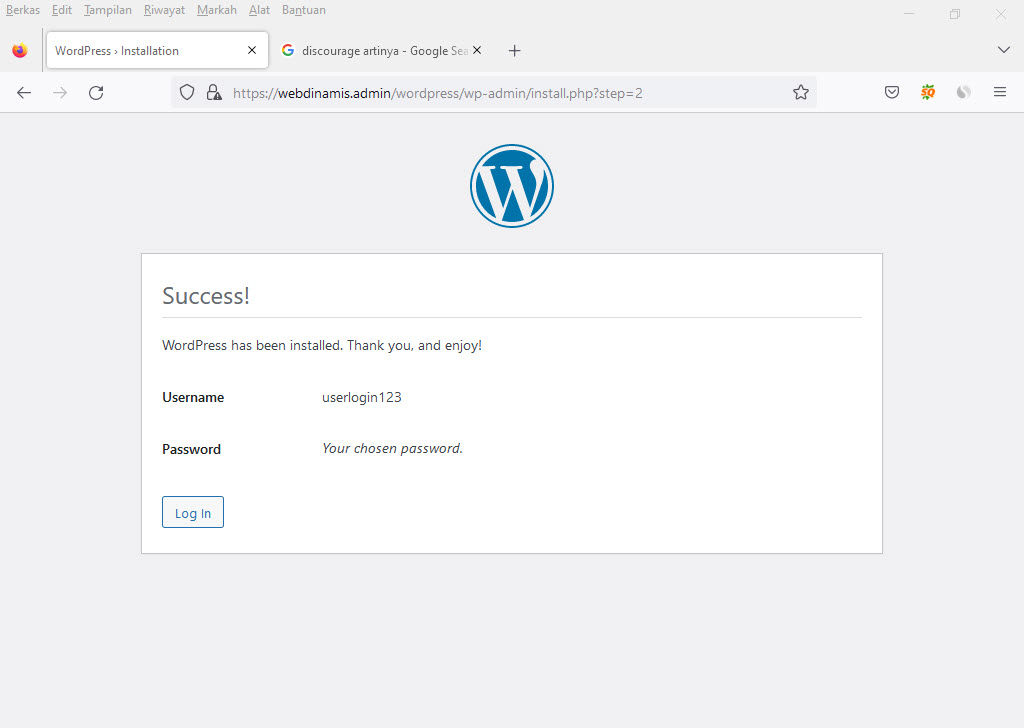The width and height of the screenshot is (1024, 728).
Task: Open the list all tabs chevron
Action: tap(1003, 49)
